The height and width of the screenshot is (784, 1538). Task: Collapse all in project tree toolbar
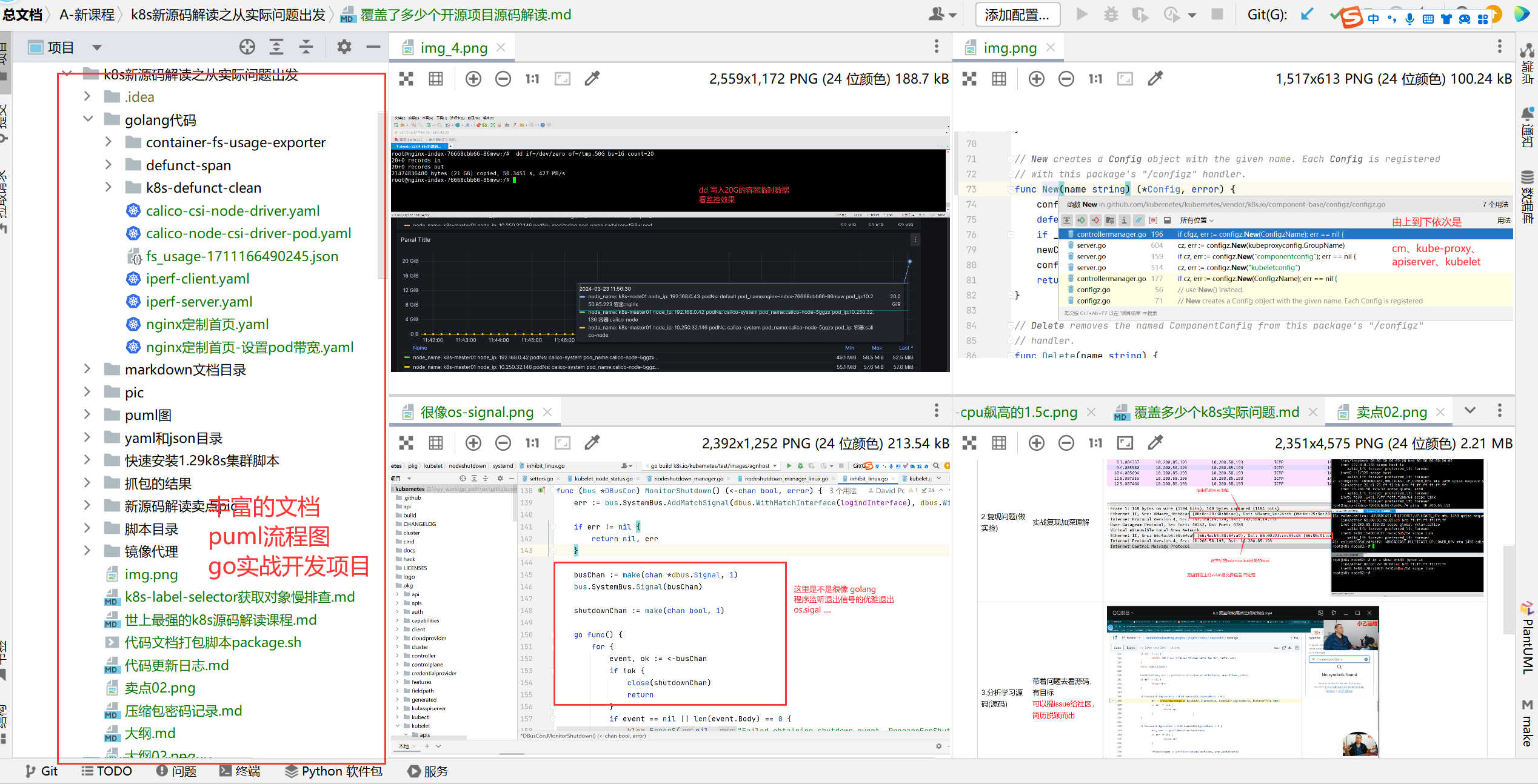306,47
